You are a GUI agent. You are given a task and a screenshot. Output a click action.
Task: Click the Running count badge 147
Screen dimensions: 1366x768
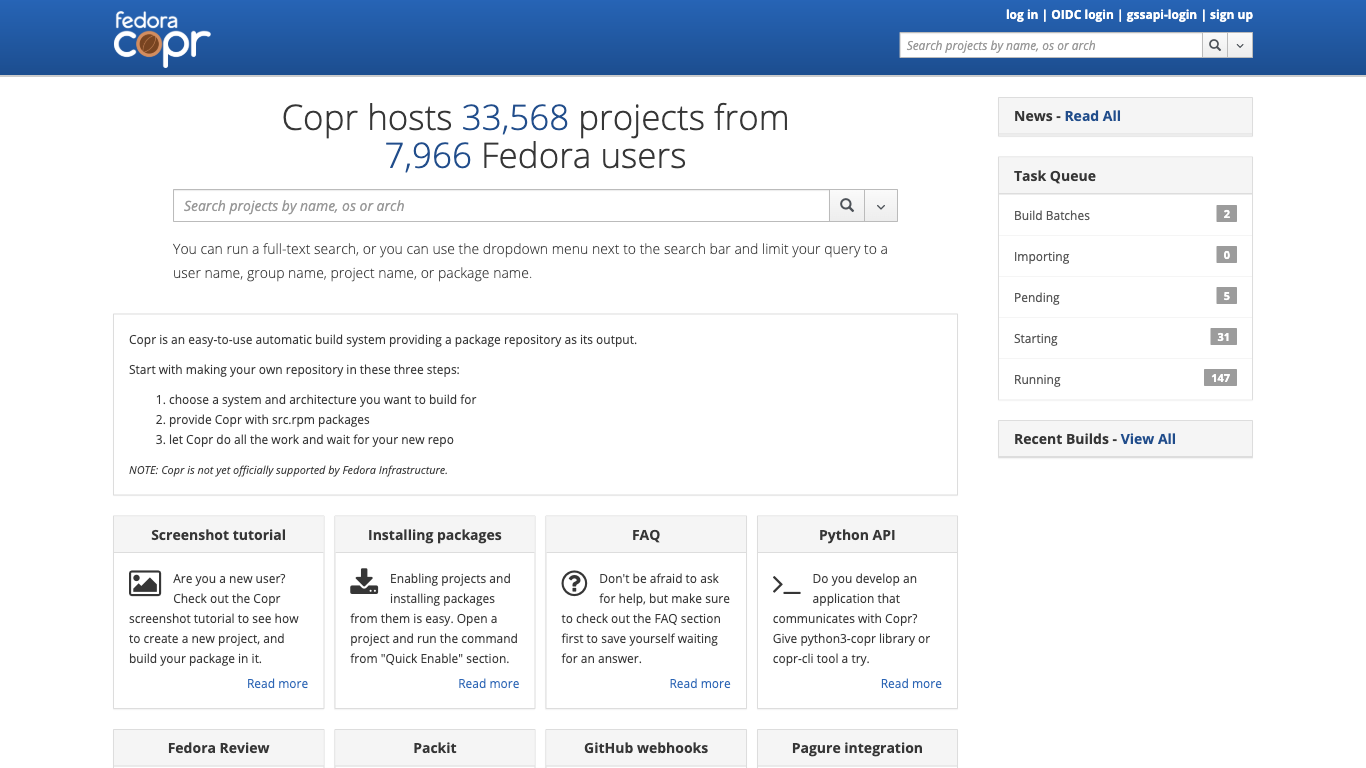tap(1220, 378)
